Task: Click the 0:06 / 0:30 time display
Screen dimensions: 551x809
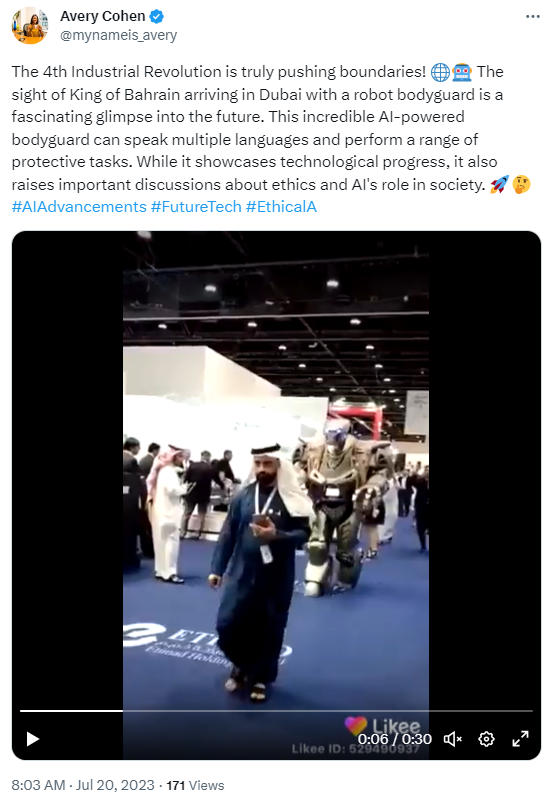Action: (x=395, y=739)
